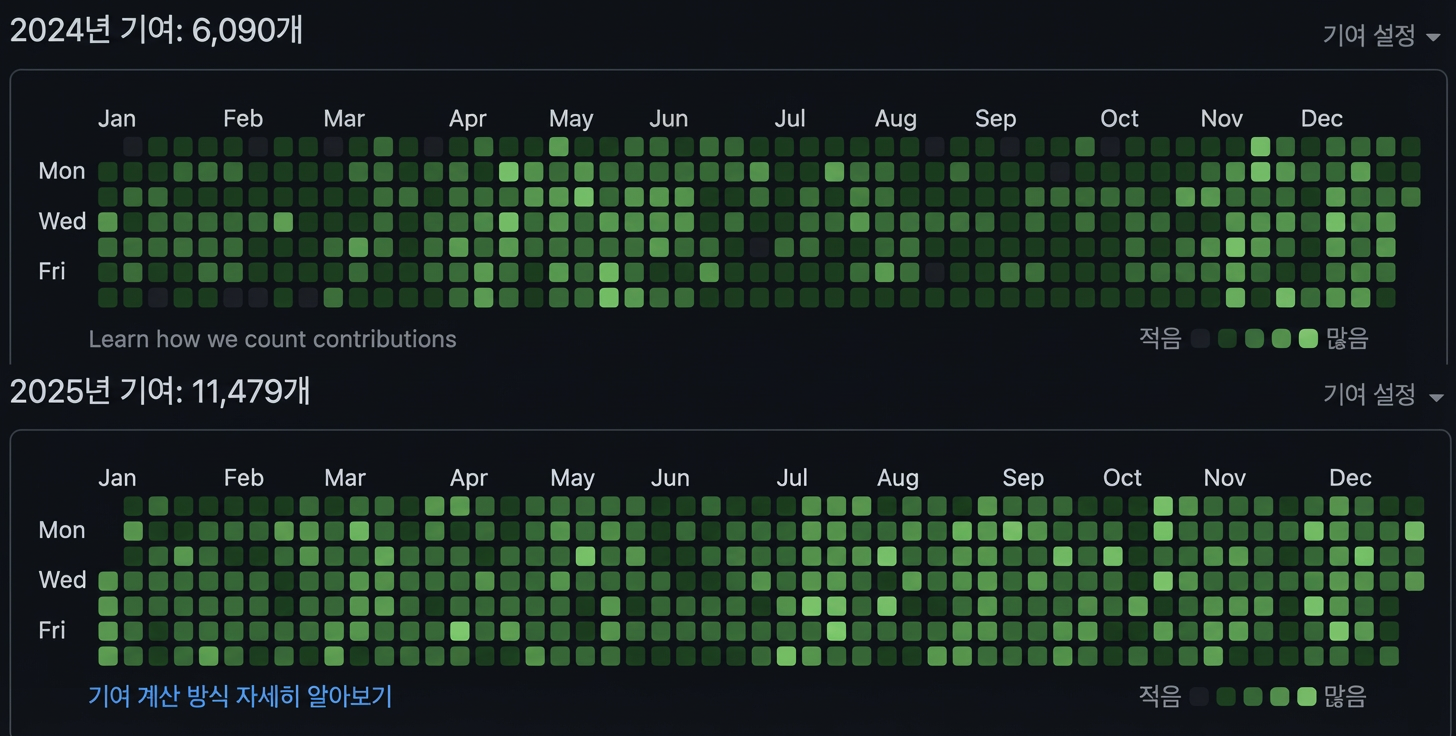
Task: Click the December 31, 2024 contribution cell
Action: (1410, 197)
